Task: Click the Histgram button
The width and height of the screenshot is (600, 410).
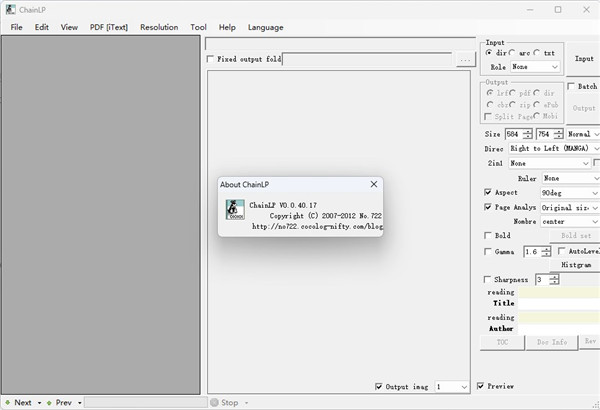Action: tap(575, 265)
